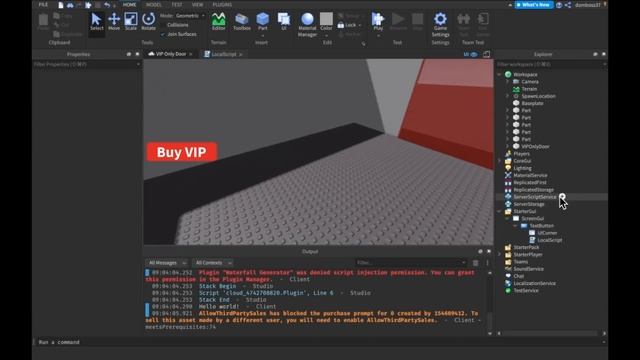Switch to the PLUGINS ribbon tab
This screenshot has width=640, height=360.
[222, 5]
